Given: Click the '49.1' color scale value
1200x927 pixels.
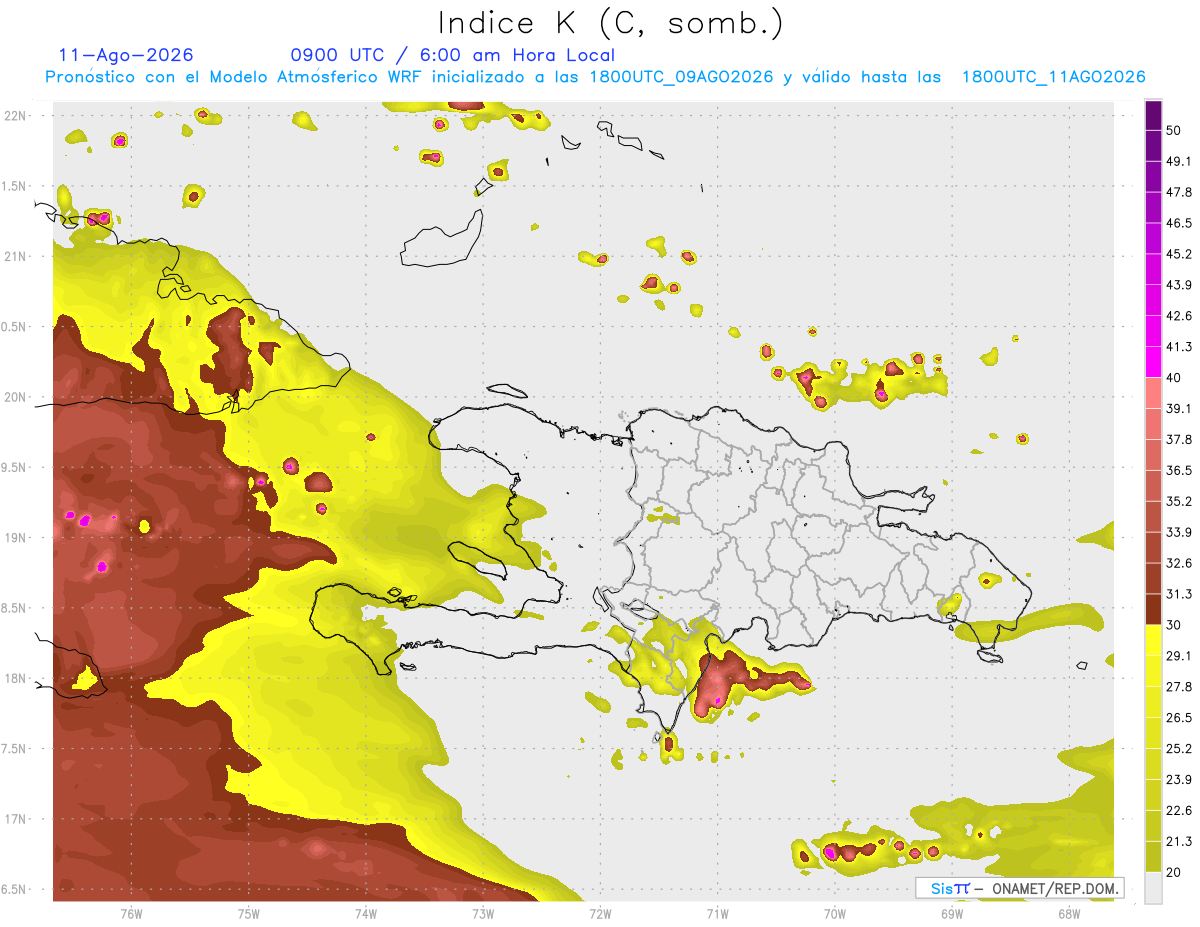Looking at the screenshot, I should (1179, 161).
